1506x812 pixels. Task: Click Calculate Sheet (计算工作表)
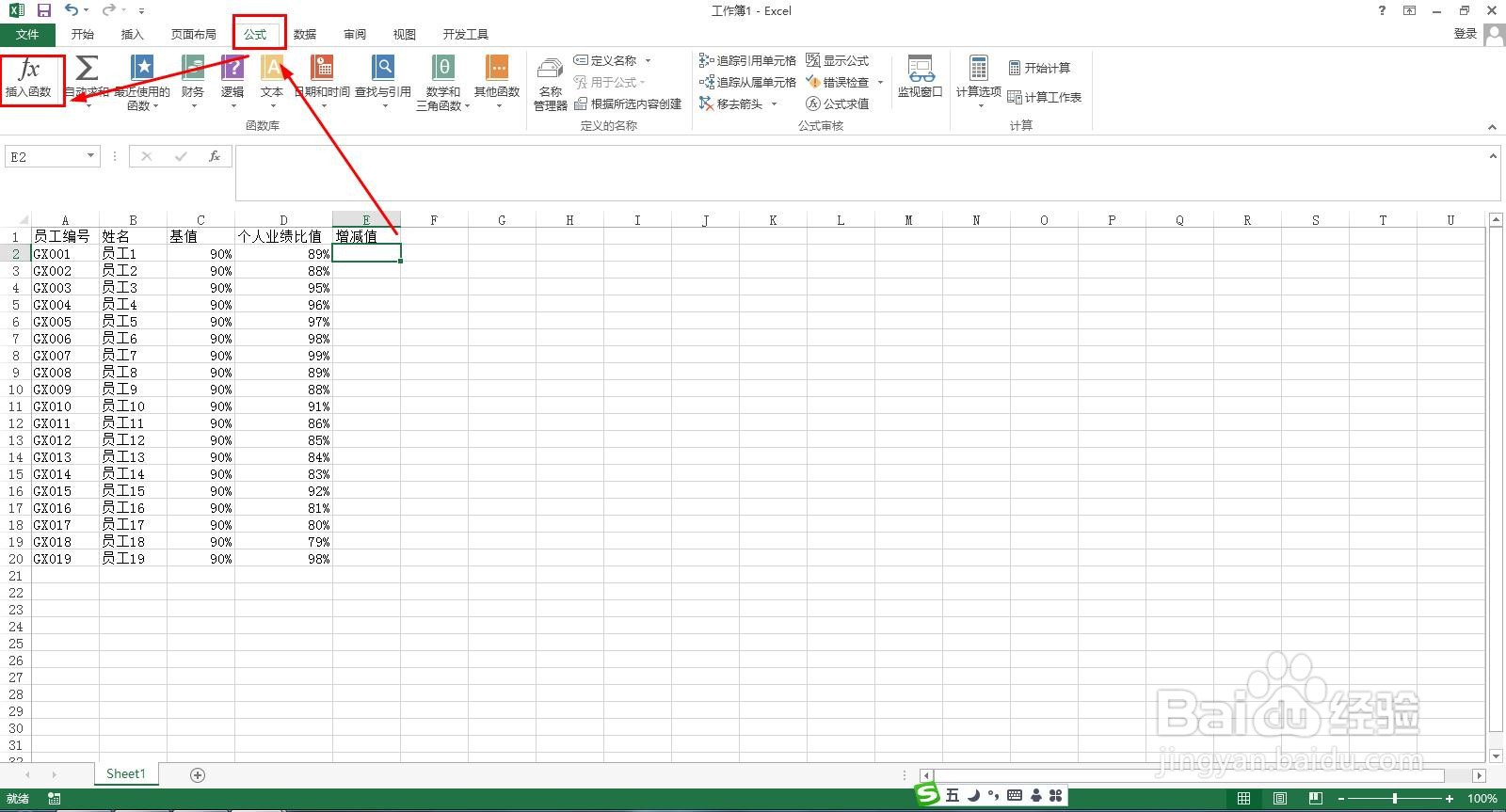1045,97
